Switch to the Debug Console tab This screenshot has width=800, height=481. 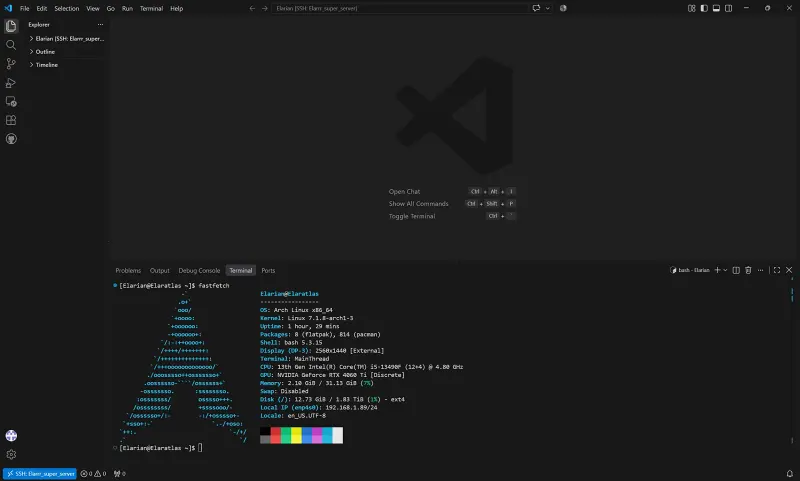pos(199,270)
